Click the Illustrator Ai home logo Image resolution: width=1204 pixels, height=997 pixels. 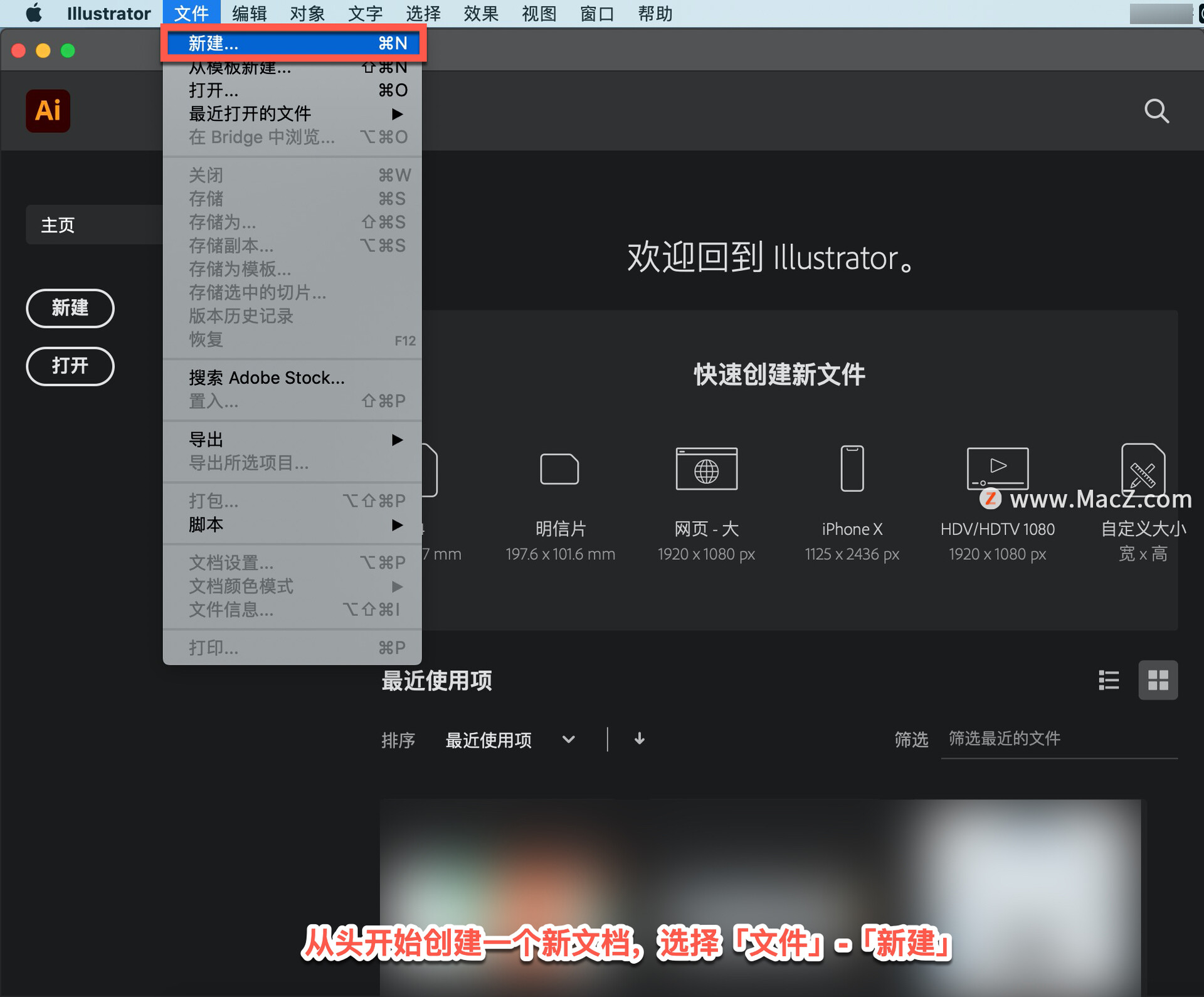(x=48, y=111)
